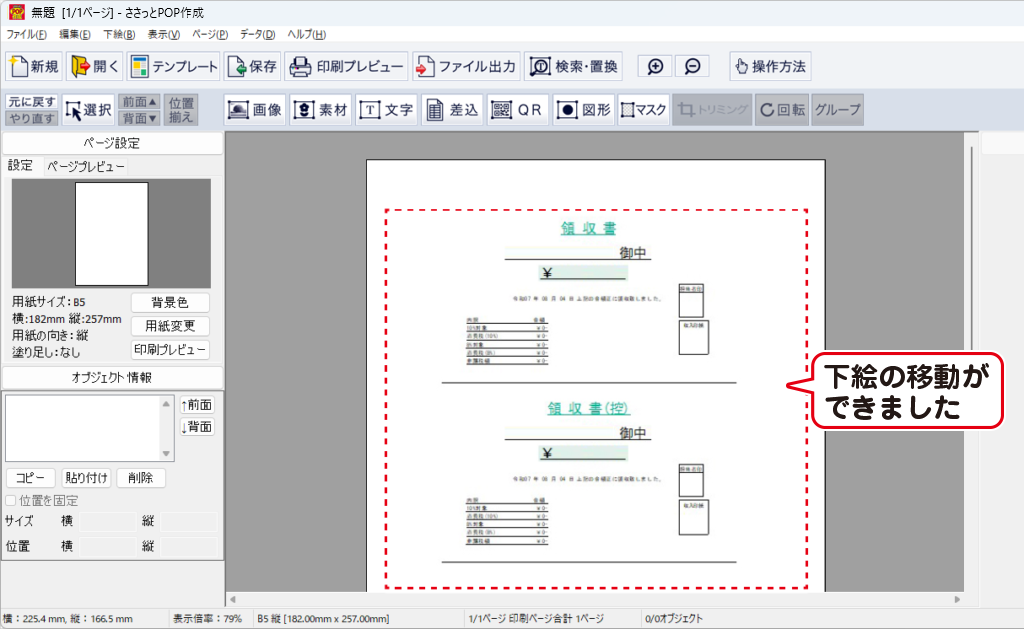
Task: Open a file with 開く icon
Action: pos(94,67)
